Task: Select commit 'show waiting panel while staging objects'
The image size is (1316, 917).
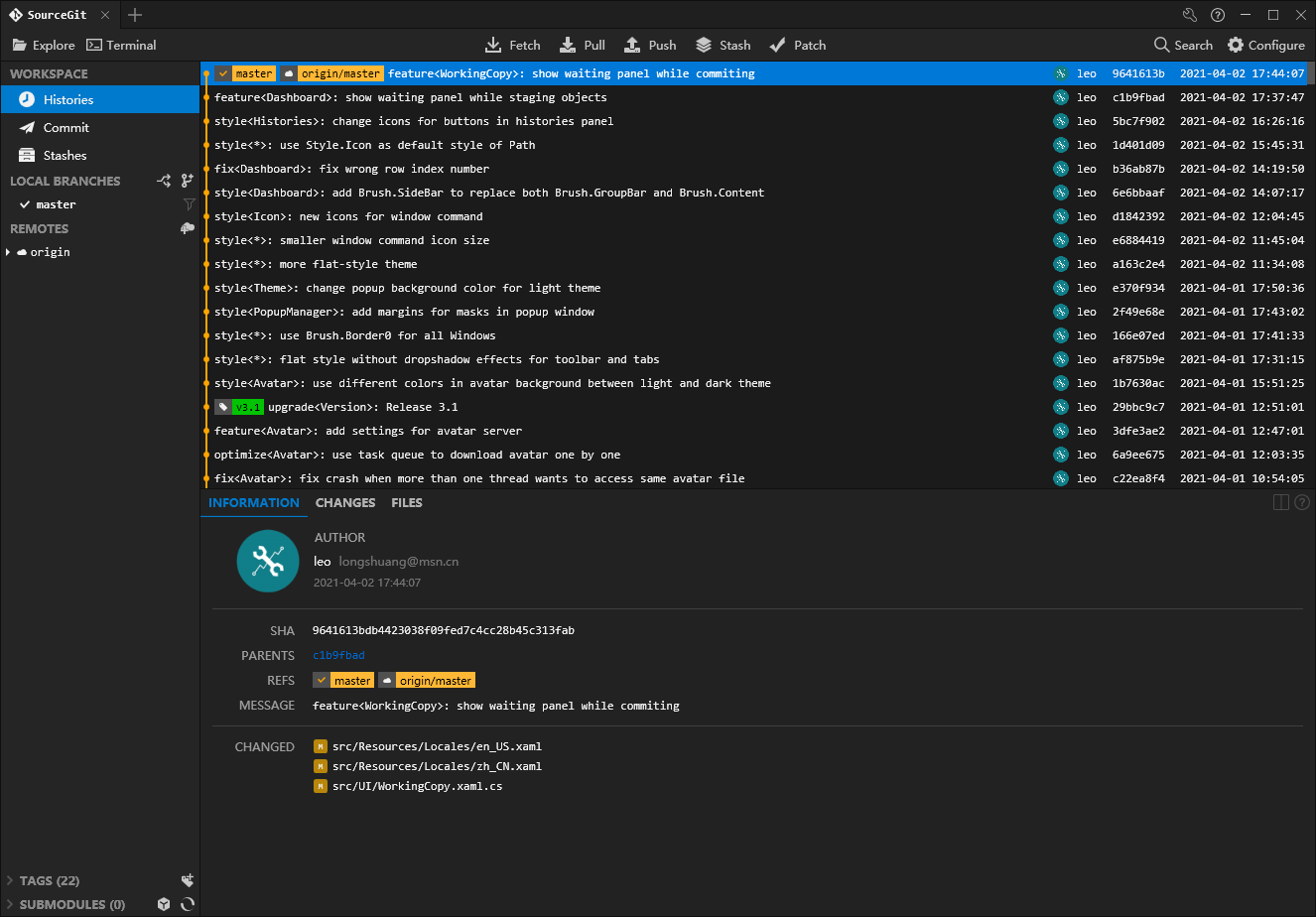Action: (756, 97)
